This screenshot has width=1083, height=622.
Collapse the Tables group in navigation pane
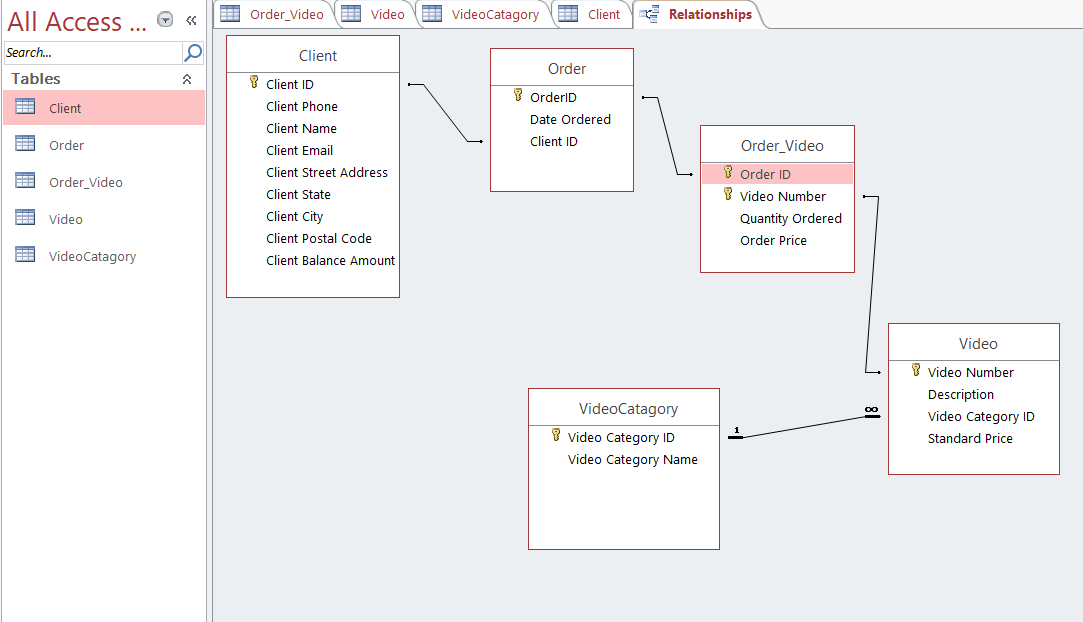pos(186,79)
